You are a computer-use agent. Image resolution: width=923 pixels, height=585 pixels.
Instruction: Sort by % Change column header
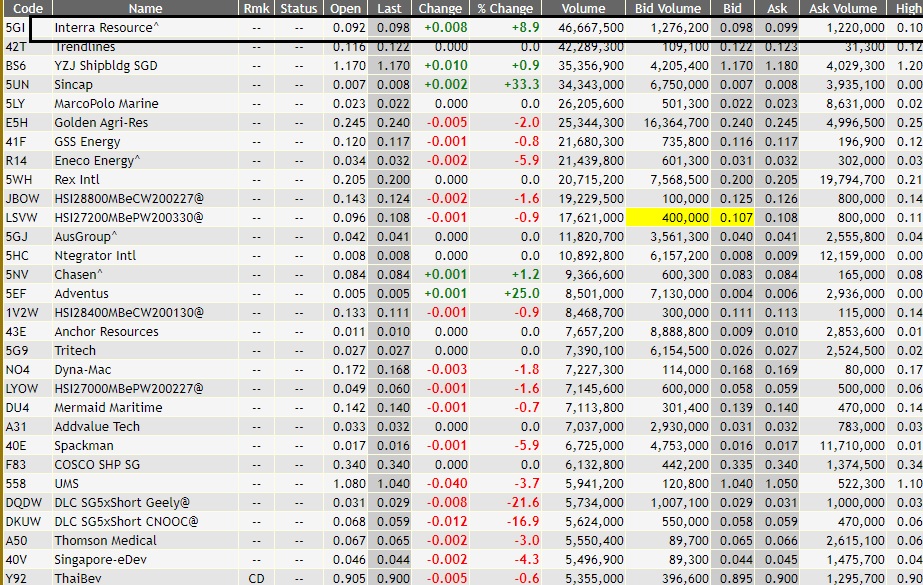[x=506, y=8]
